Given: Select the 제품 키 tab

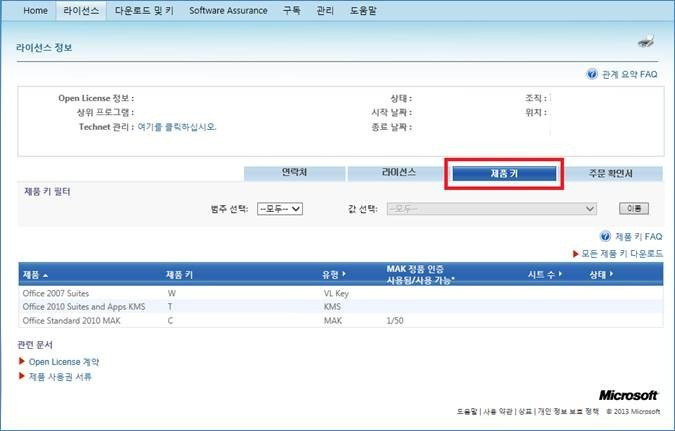Looking at the screenshot, I should click(x=504, y=174).
